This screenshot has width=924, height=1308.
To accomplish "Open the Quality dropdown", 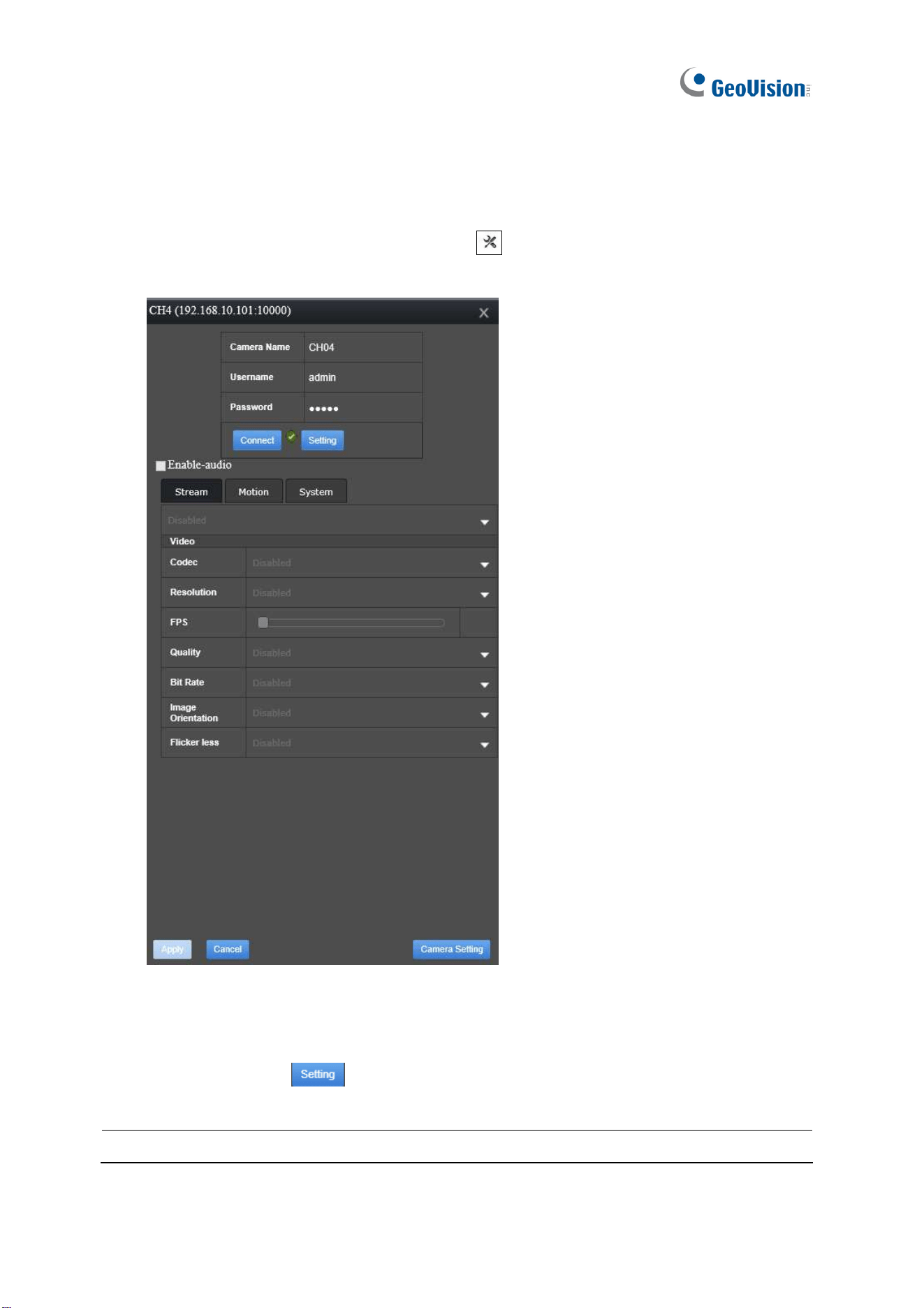I will pyautogui.click(x=372, y=653).
